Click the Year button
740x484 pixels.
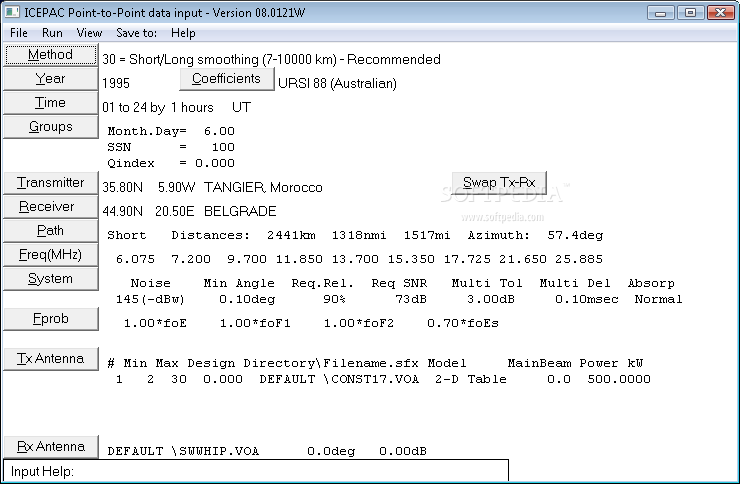point(50,79)
